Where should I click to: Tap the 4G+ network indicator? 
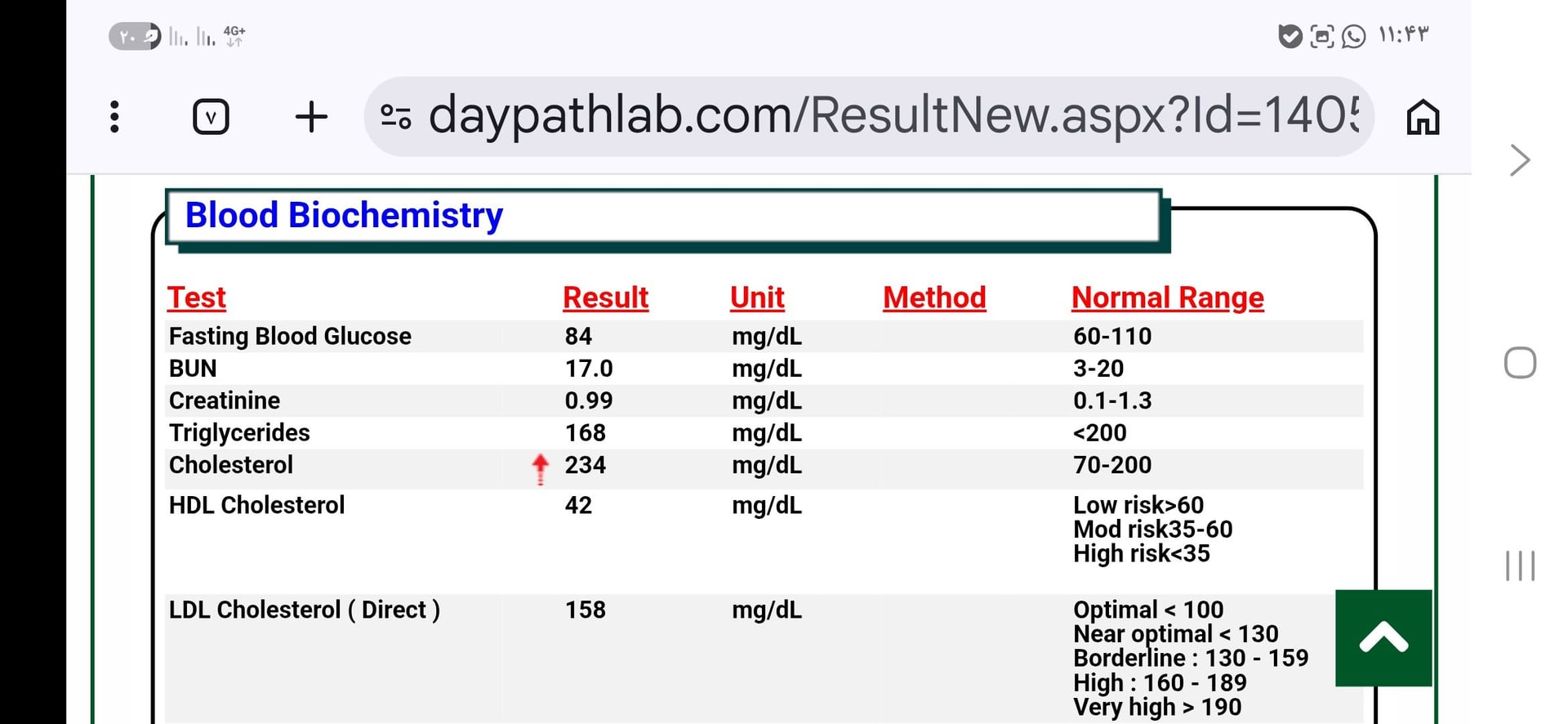click(234, 36)
